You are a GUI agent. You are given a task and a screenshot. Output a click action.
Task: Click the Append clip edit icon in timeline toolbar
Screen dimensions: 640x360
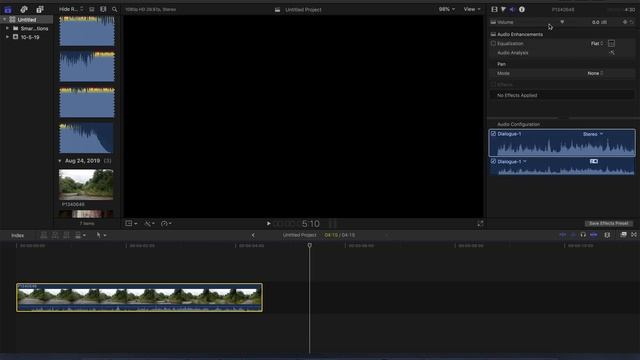click(x=67, y=235)
